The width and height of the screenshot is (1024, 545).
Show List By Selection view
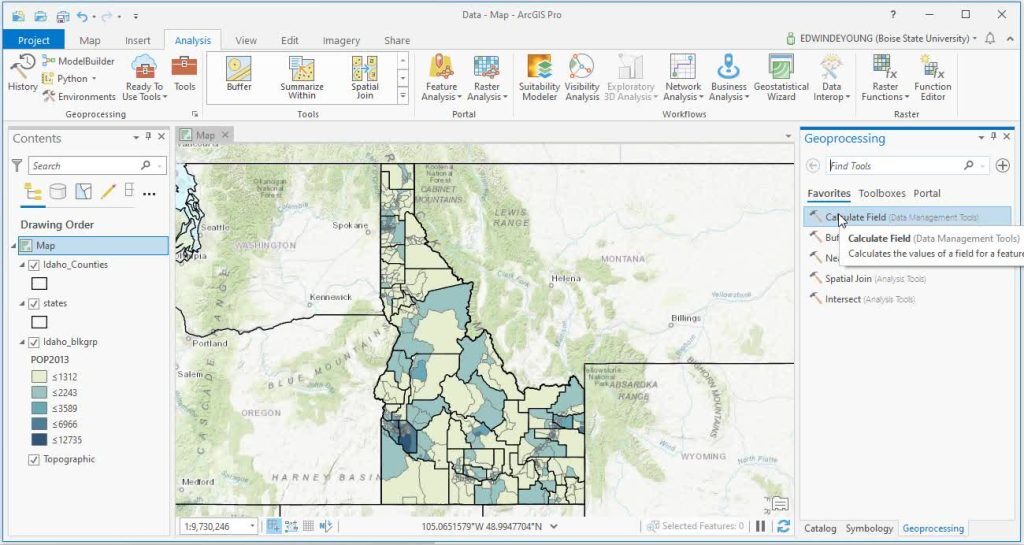[83, 191]
